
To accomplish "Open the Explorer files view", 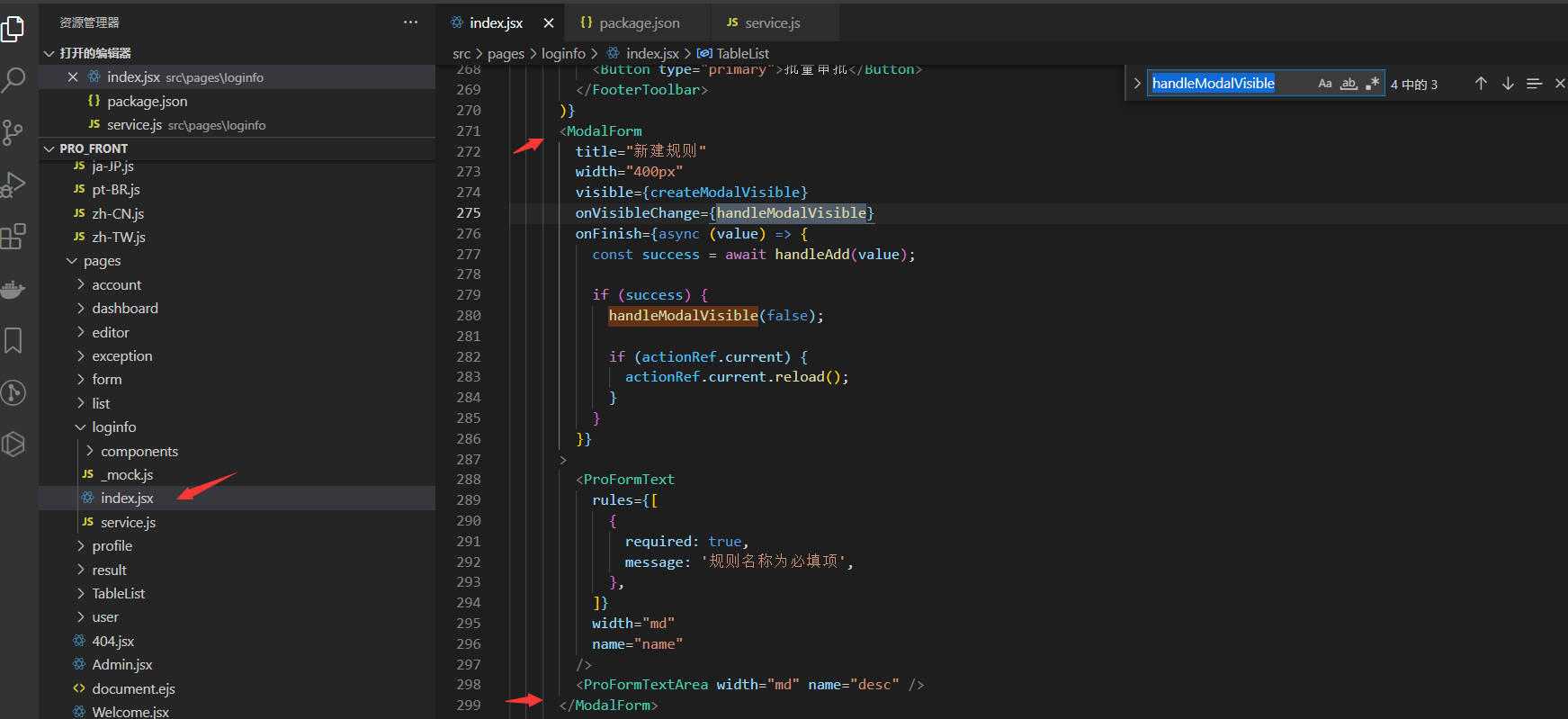I will [13, 29].
